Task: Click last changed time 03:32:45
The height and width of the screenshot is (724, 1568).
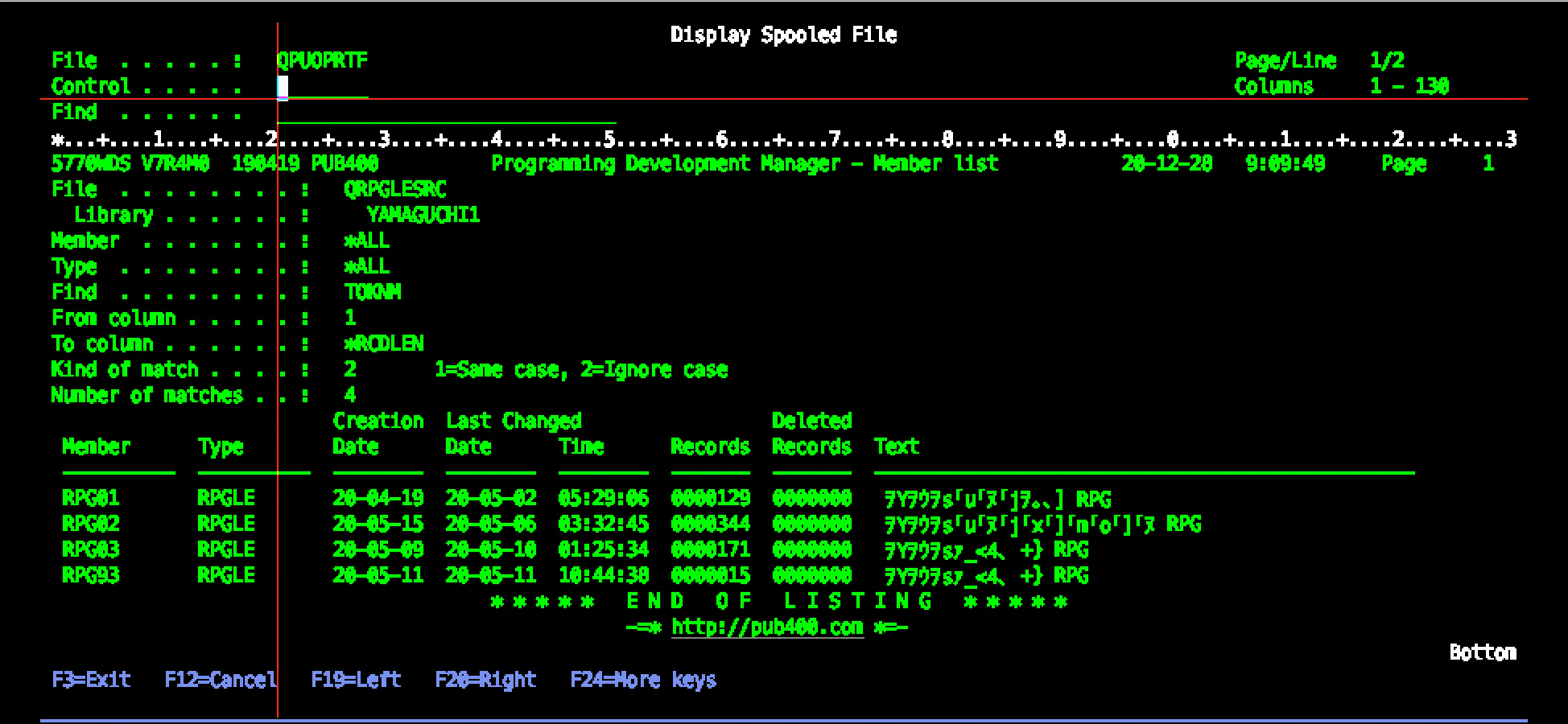Action: (604, 524)
